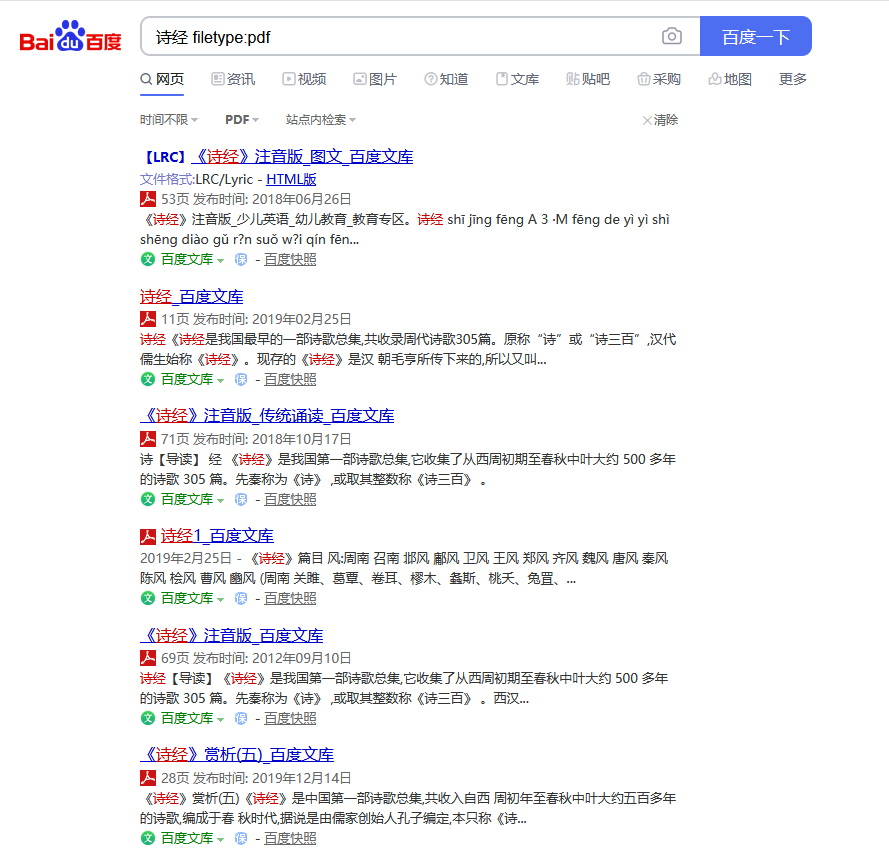Switch to the 地图 tab
889x852 pixels.
(730, 79)
